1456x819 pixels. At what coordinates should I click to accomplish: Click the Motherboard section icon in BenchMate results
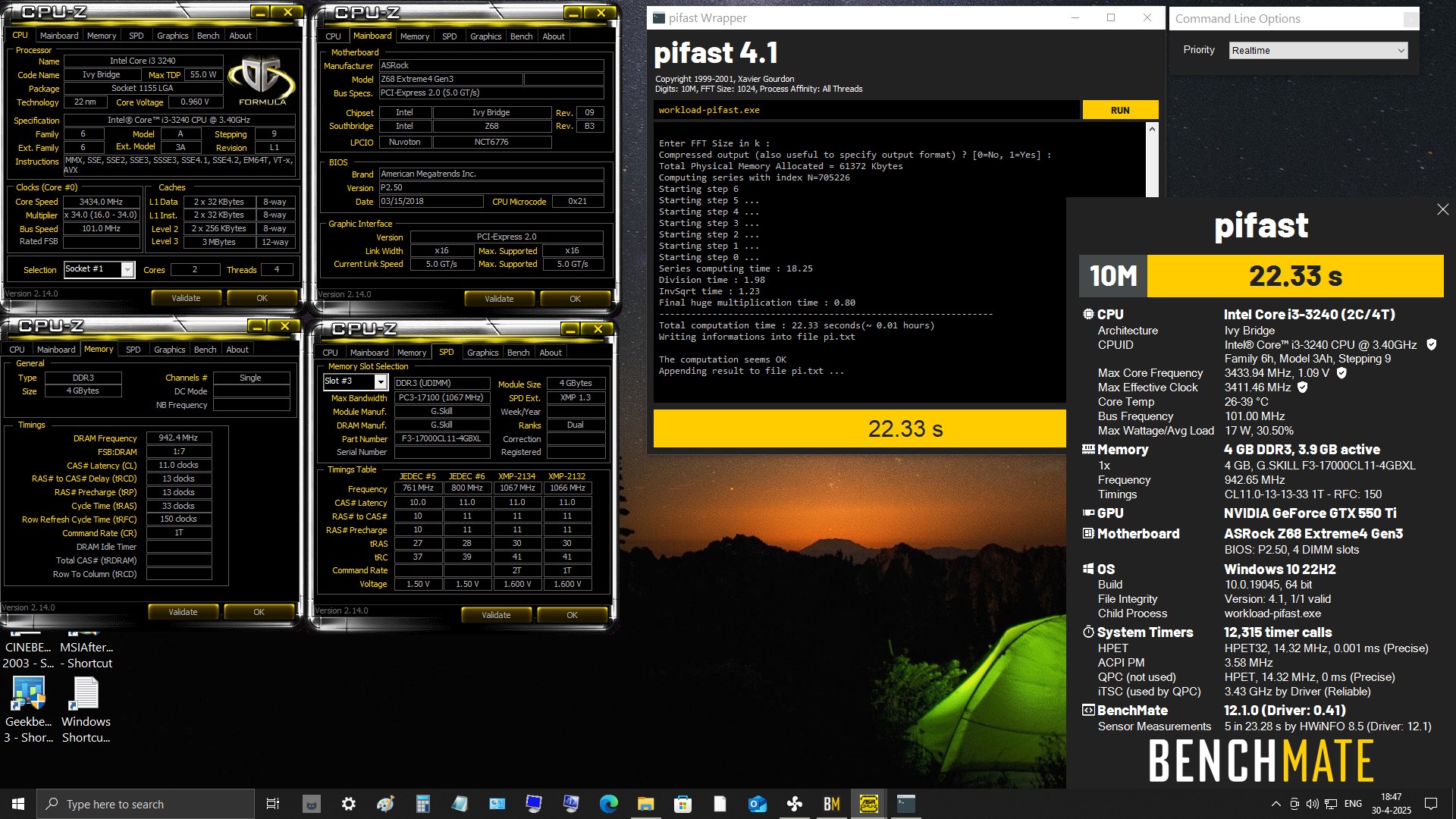1088,533
